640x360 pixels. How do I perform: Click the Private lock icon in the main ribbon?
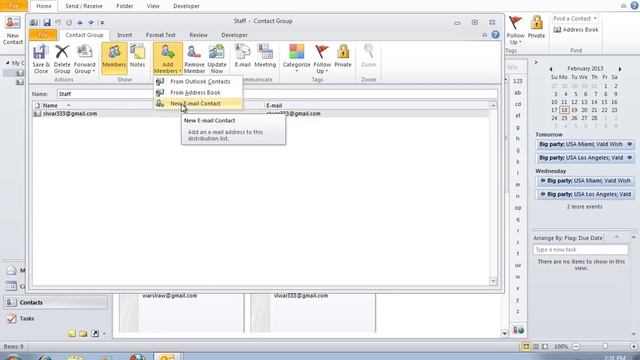[x=536, y=28]
